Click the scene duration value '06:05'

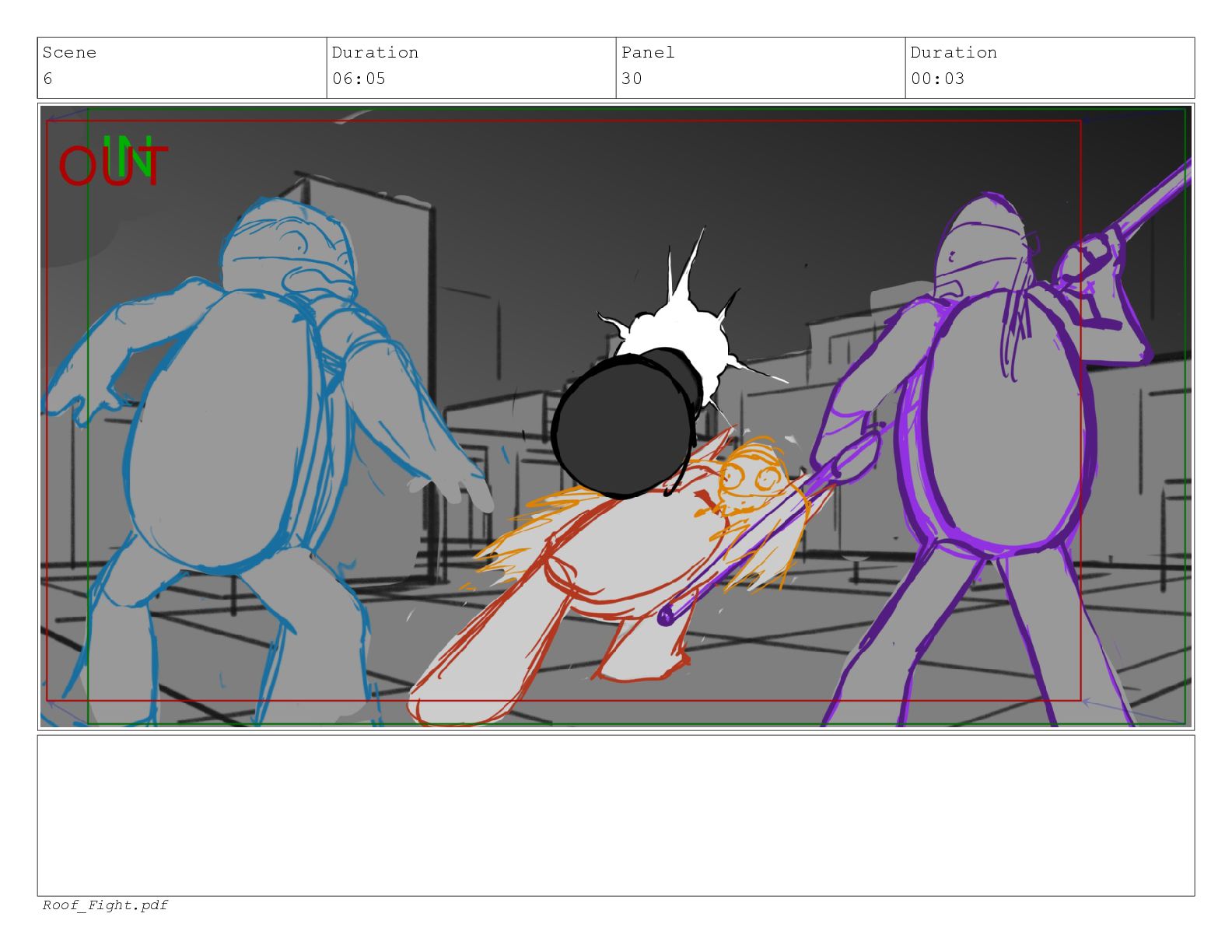[359, 79]
